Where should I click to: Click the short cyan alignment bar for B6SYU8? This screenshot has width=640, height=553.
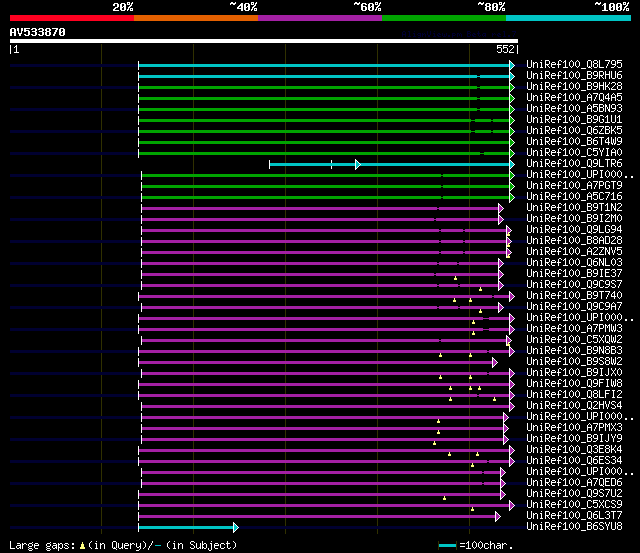tap(186, 527)
